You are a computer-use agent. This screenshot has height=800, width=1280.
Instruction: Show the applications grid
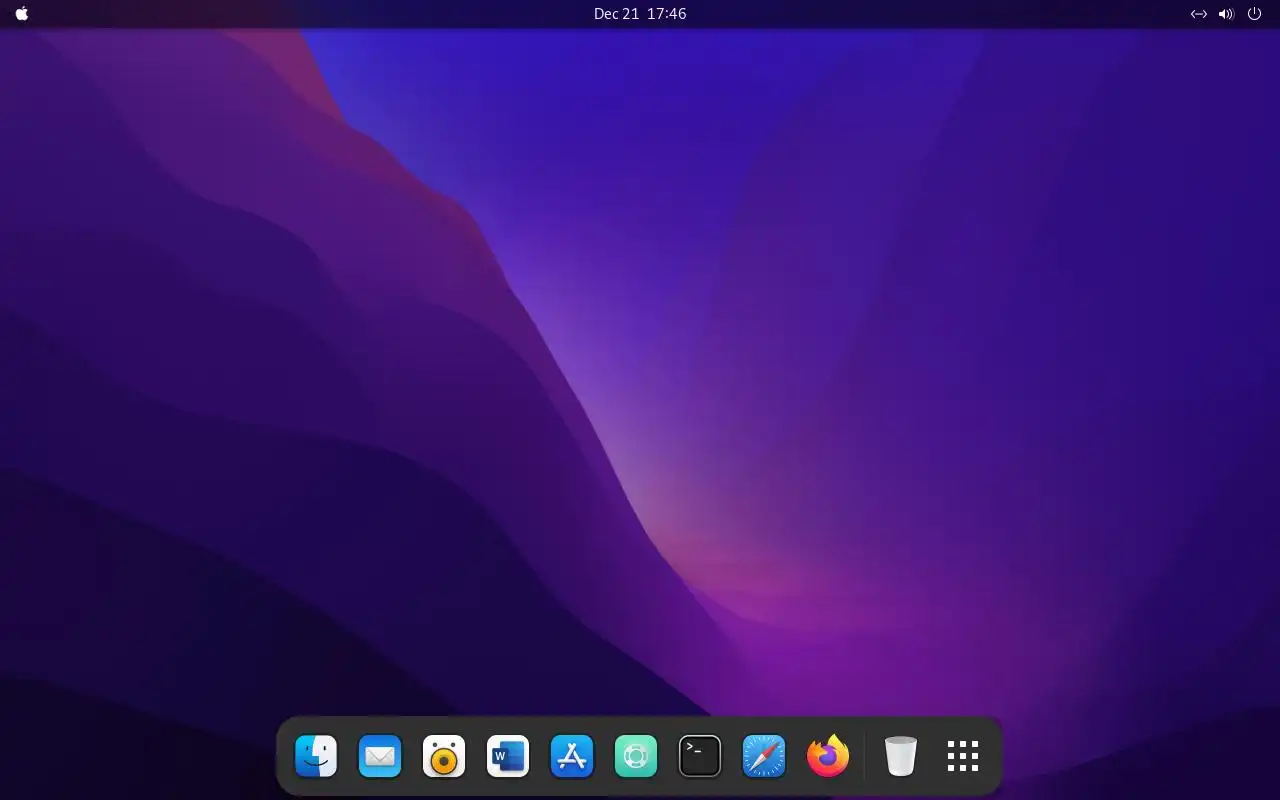pyautogui.click(x=963, y=756)
